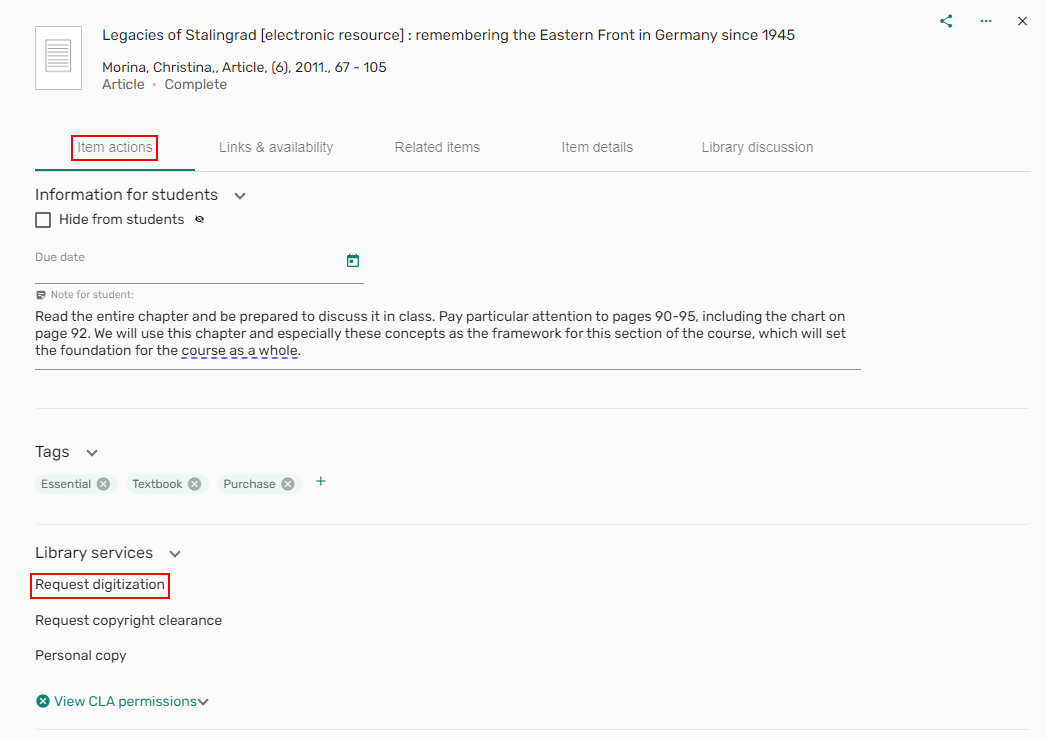Viewport: 1046px width, 740px height.
Task: Open the Links & availability tab
Action: point(276,147)
